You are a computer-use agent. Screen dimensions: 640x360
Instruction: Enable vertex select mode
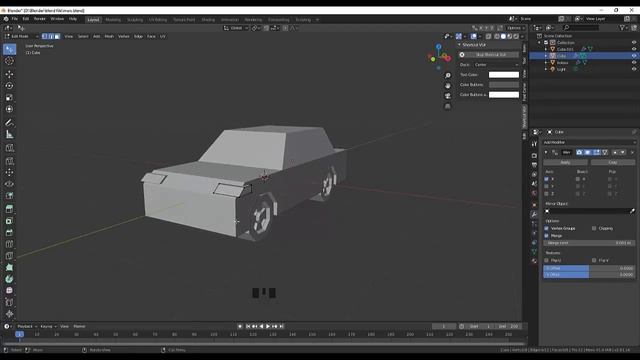[44, 36]
